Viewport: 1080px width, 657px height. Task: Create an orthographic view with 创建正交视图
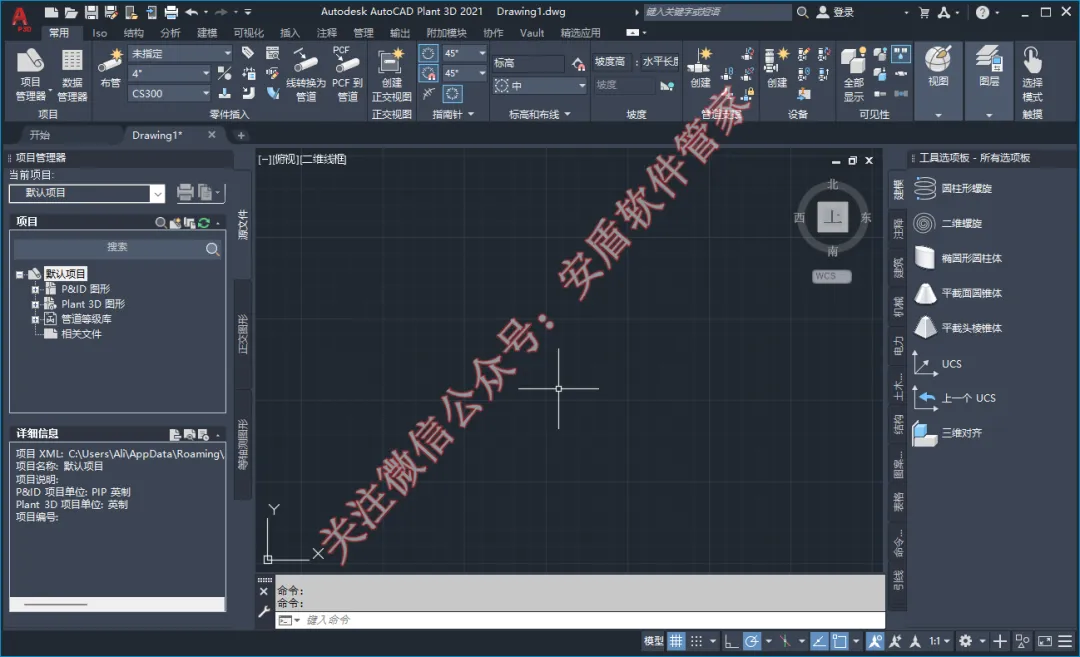tap(391, 74)
